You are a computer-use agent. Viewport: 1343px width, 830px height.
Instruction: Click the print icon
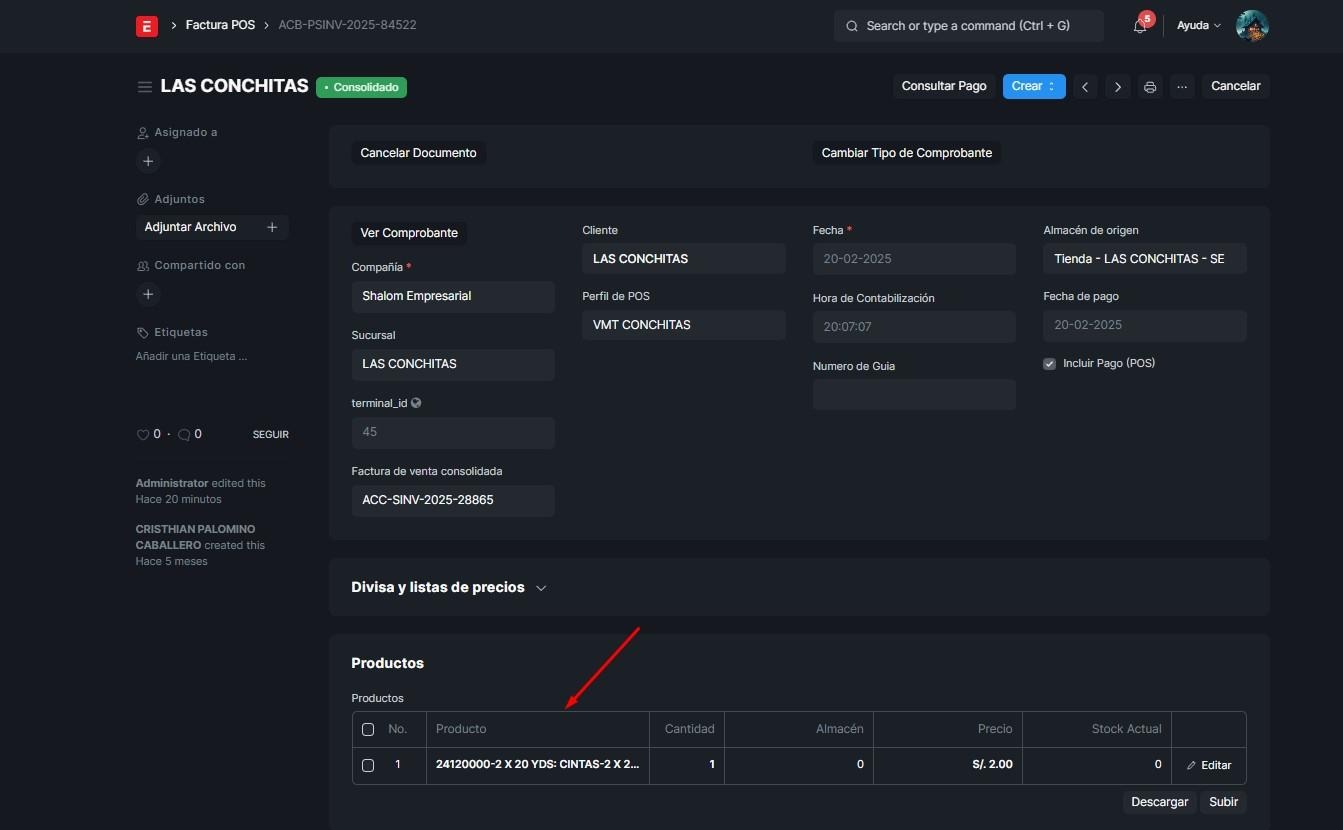(1150, 87)
